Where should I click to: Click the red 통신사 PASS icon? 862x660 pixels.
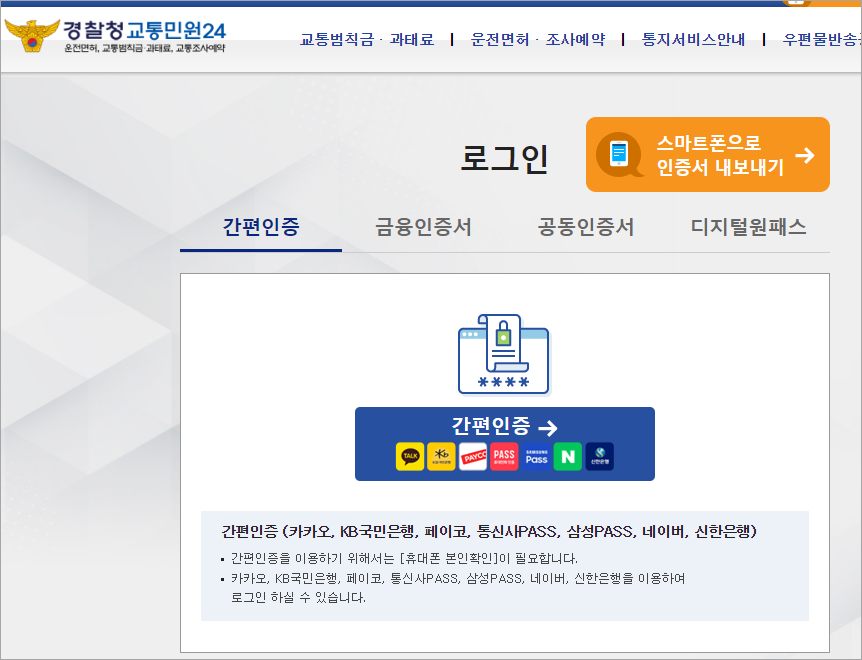pyautogui.click(x=504, y=457)
